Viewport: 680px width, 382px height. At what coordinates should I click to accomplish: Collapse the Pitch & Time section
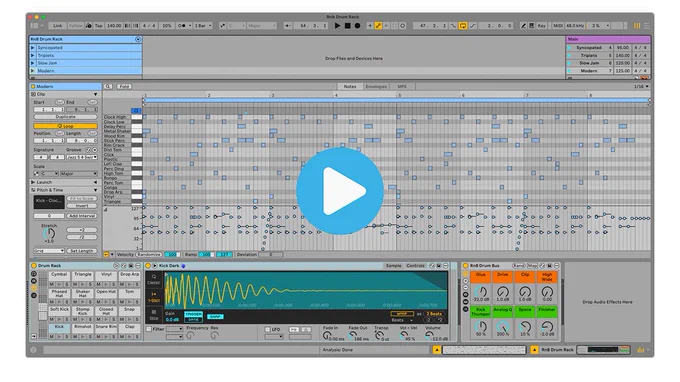[95, 190]
